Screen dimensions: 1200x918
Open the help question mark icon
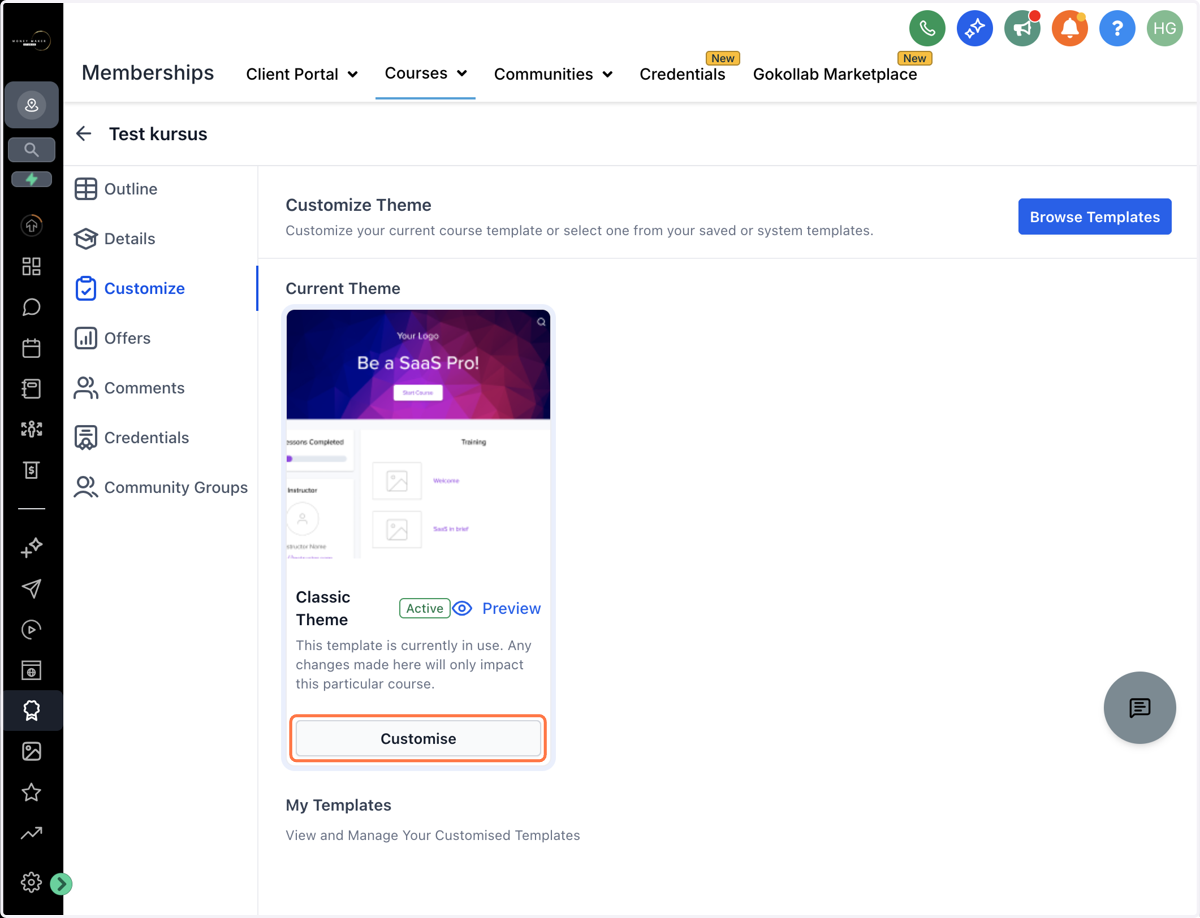coord(1117,28)
